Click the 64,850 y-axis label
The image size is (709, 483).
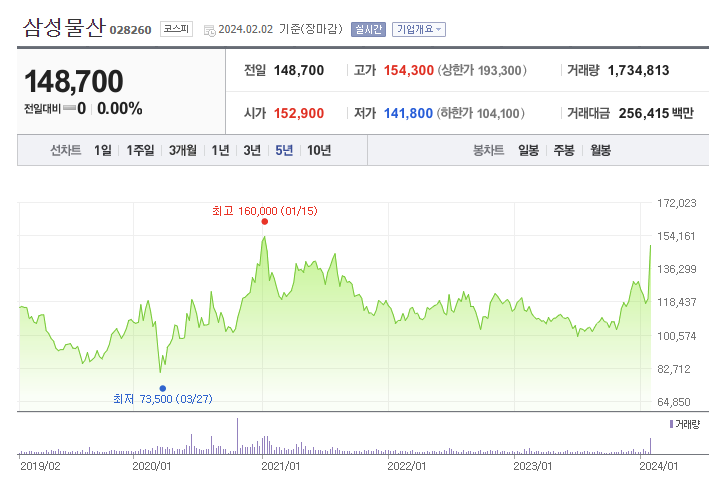[x=673, y=402]
